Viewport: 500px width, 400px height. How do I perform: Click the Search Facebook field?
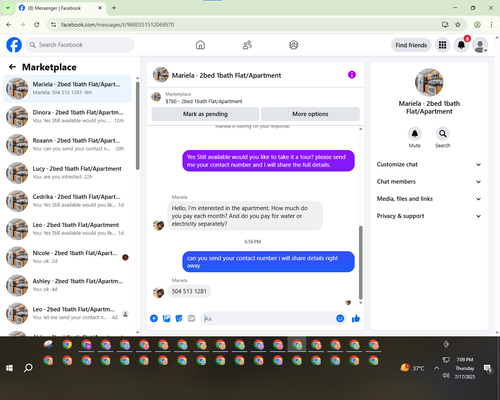coord(80,45)
